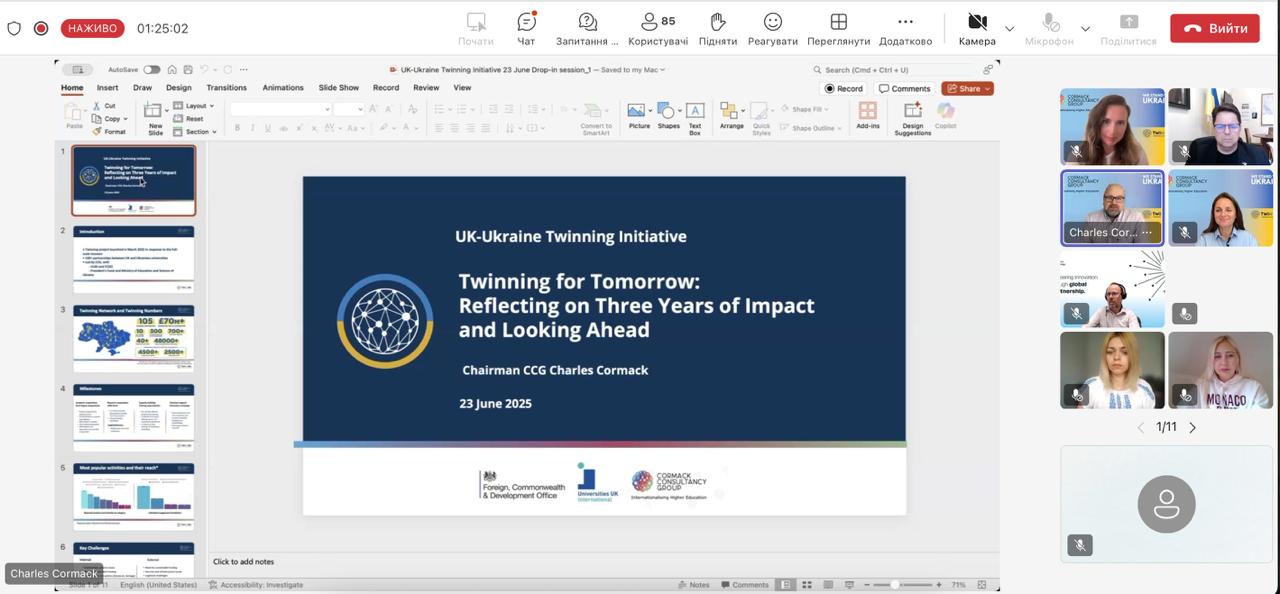This screenshot has width=1280, height=594.
Task: Click the Normal view icon in status bar
Action: coord(787,585)
